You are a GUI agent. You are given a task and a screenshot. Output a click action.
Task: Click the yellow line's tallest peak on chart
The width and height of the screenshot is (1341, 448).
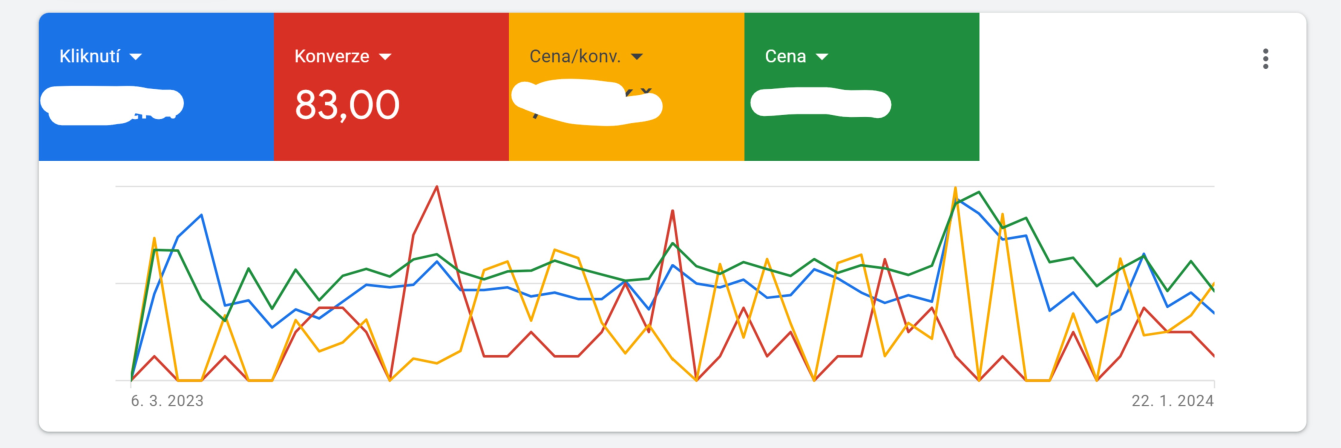tap(956, 188)
